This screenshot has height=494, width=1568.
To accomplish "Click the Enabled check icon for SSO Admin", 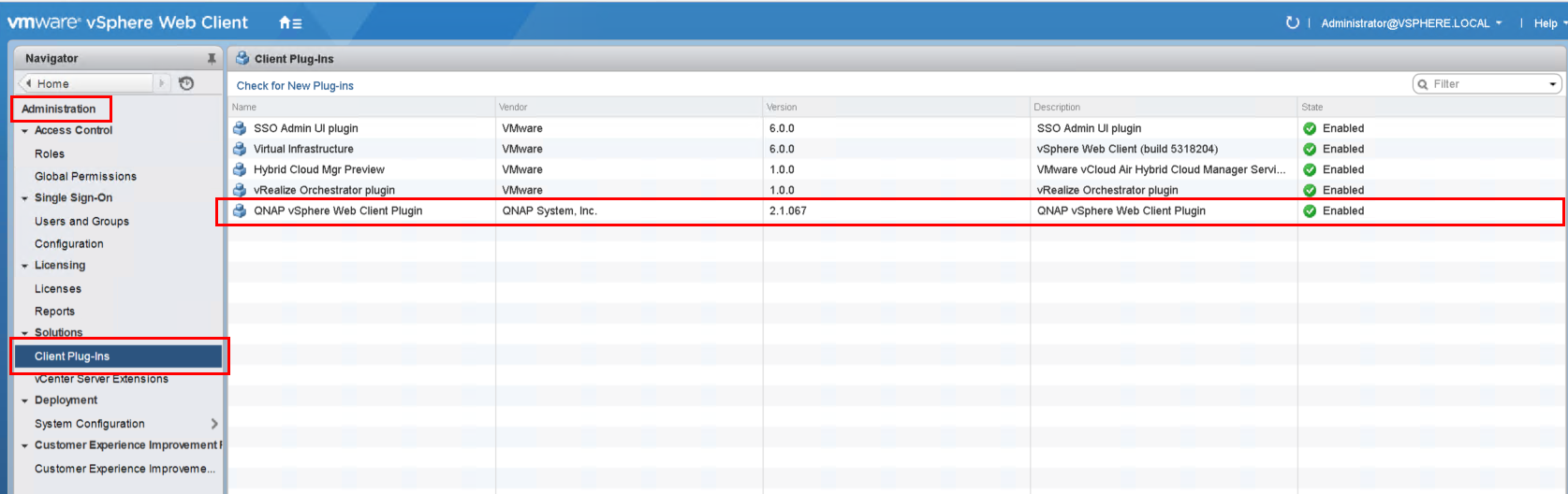I will click(1310, 128).
